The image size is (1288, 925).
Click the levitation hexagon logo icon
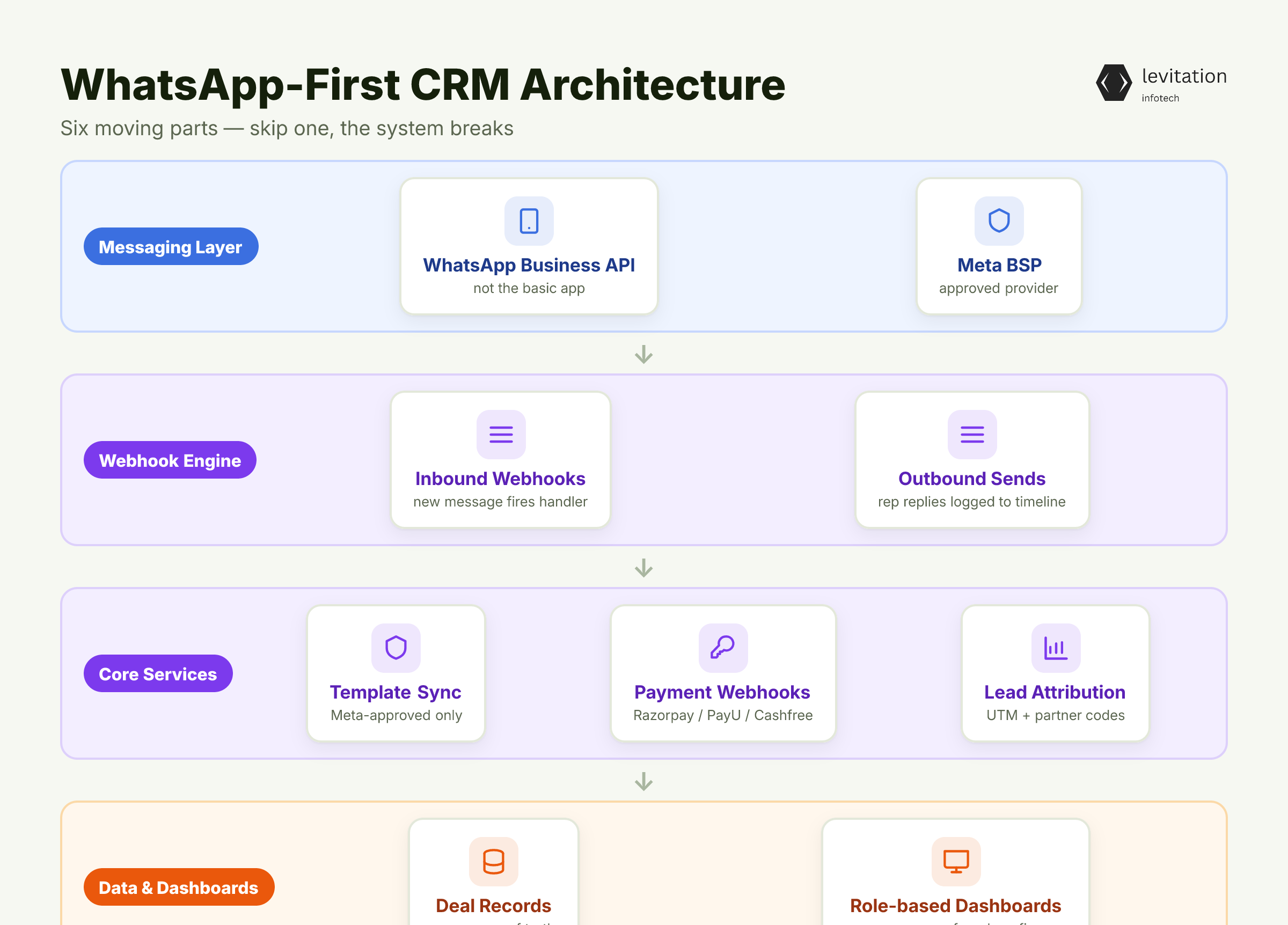pyautogui.click(x=1113, y=83)
